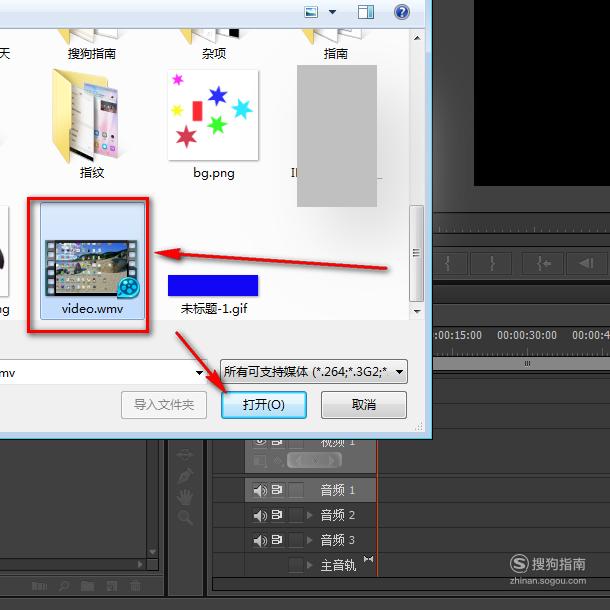Image resolution: width=610 pixels, height=610 pixels.
Task: Mute the 音频 2 track speaker
Action: [259, 515]
